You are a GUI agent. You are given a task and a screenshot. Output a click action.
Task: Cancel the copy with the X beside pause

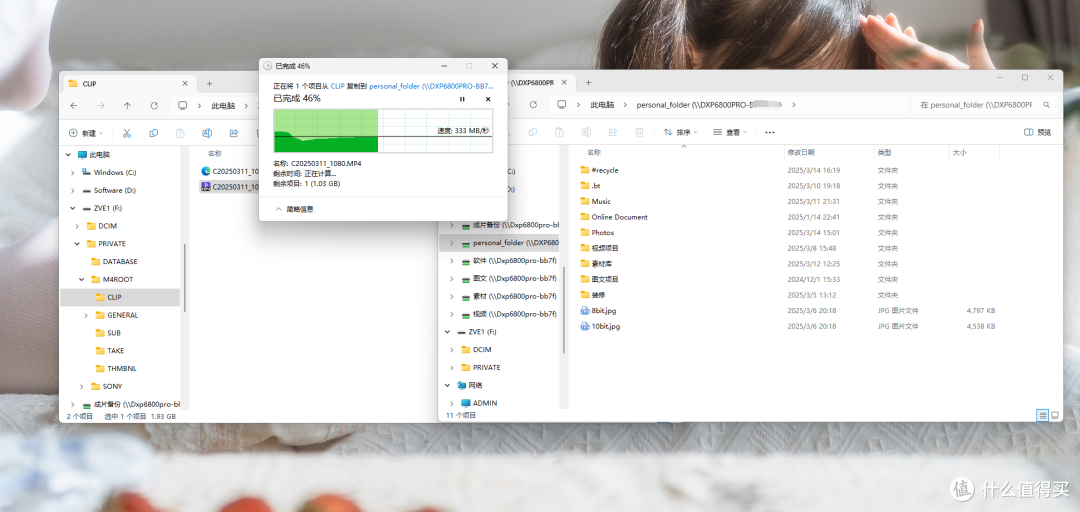tap(488, 99)
